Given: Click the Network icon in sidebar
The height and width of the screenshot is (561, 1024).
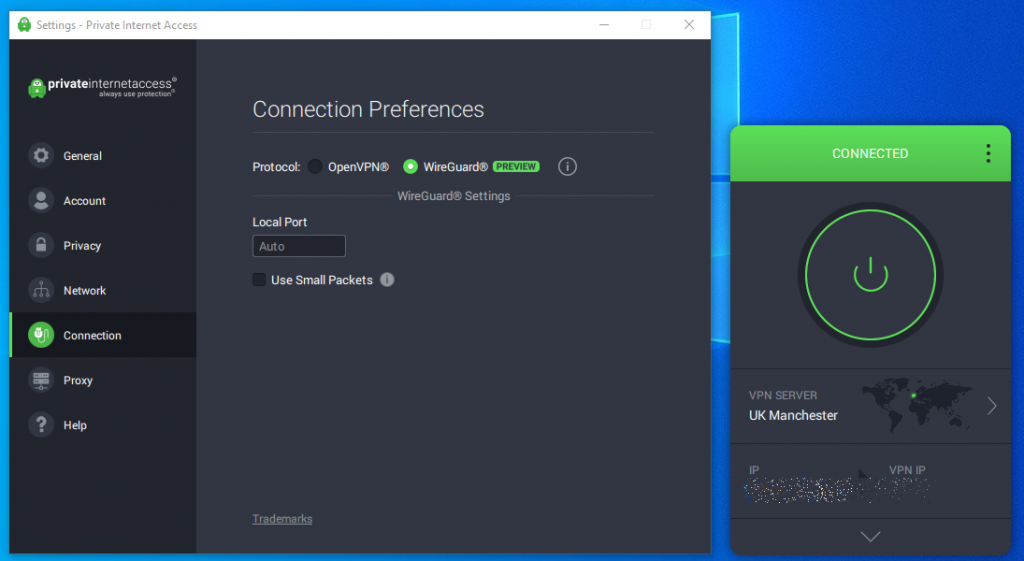Looking at the screenshot, I should pyautogui.click(x=40, y=290).
